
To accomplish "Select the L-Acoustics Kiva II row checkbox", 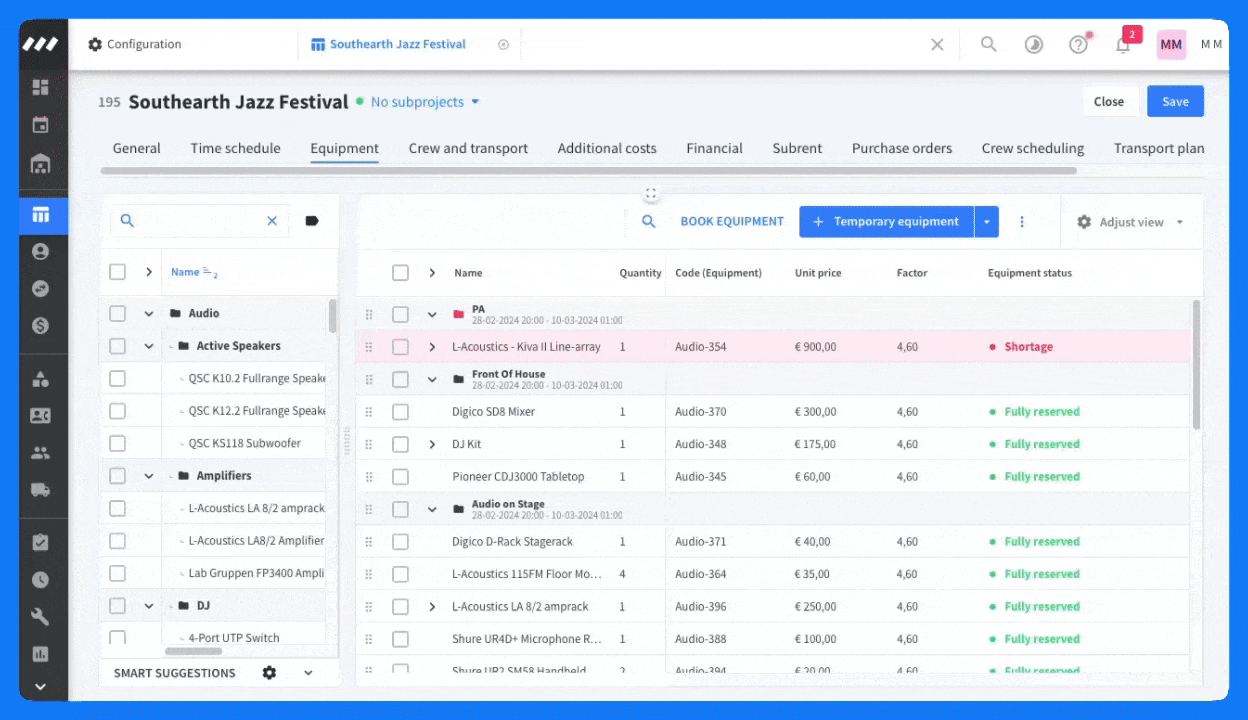I will click(x=401, y=347).
